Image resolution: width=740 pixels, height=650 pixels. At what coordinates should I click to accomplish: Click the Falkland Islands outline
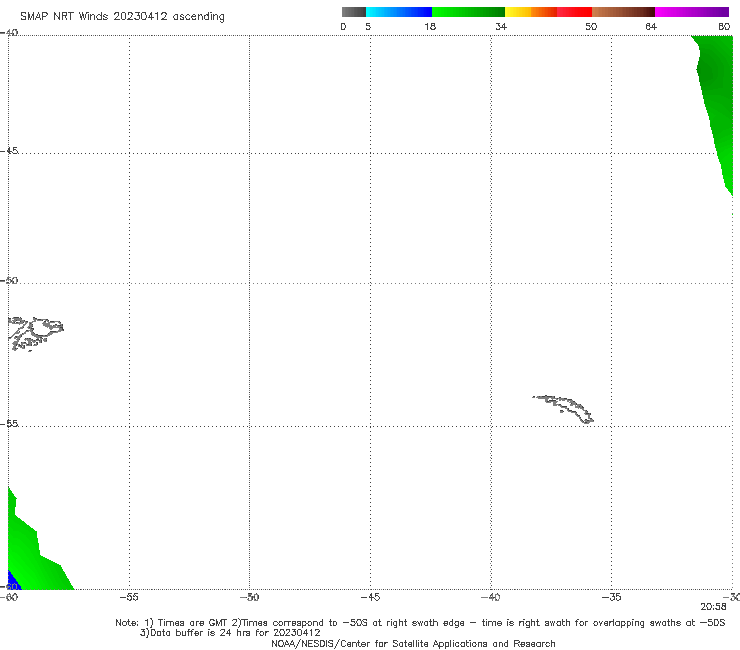point(35,333)
